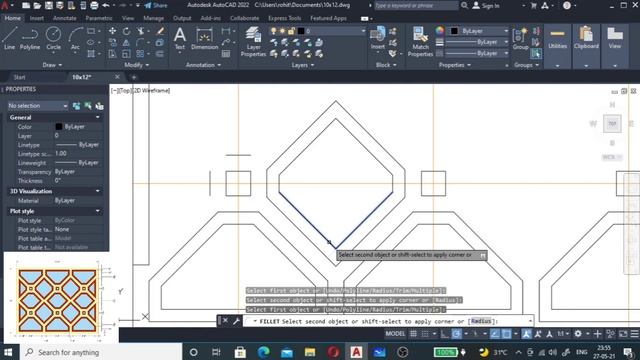Viewport: 640px width, 360px height.
Task: Click the search keyword input field
Action: point(416,5)
